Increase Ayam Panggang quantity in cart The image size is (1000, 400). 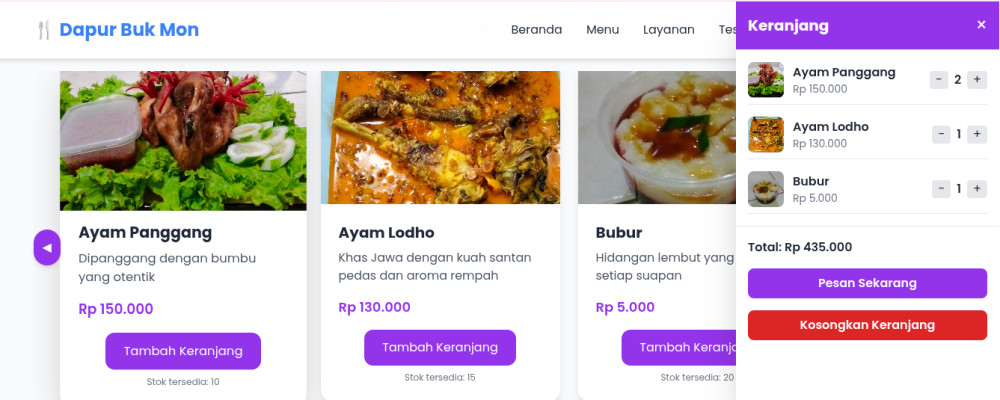pyautogui.click(x=977, y=80)
